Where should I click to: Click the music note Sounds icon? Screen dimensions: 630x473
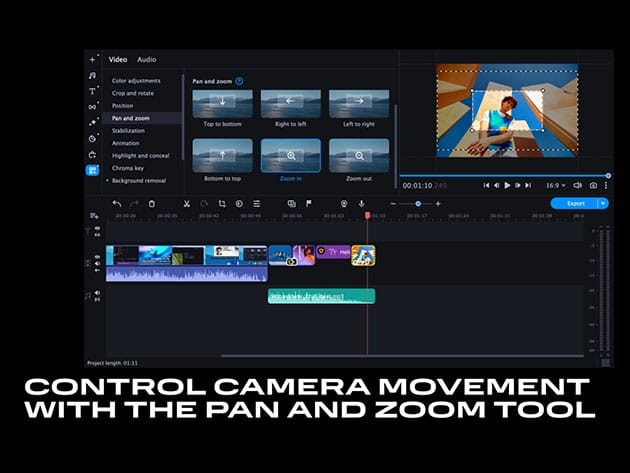(92, 75)
